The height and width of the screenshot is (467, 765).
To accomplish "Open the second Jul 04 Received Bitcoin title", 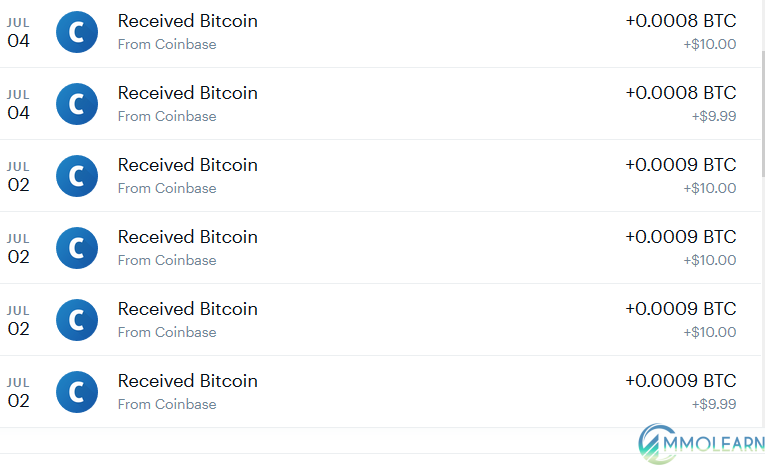I will pyautogui.click(x=187, y=93).
